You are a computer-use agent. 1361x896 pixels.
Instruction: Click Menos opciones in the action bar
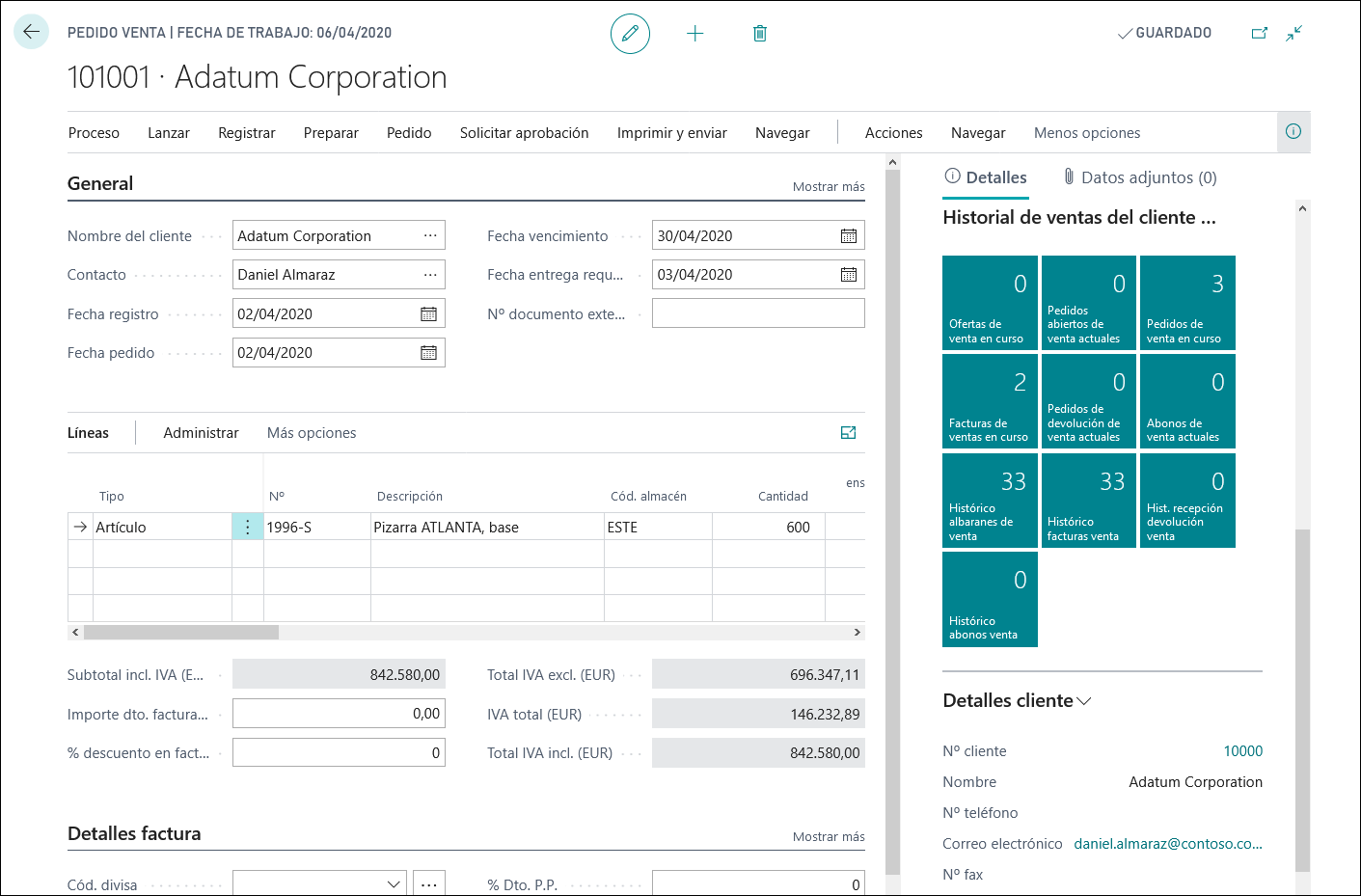click(x=1087, y=133)
